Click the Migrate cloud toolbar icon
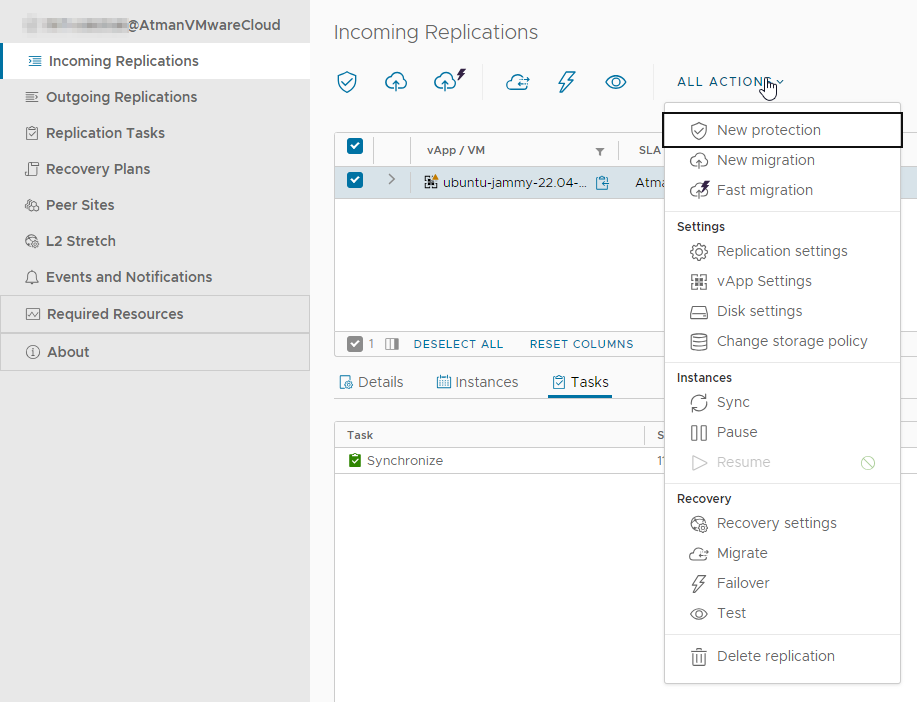Screen dimensions: 917x702 point(517,82)
